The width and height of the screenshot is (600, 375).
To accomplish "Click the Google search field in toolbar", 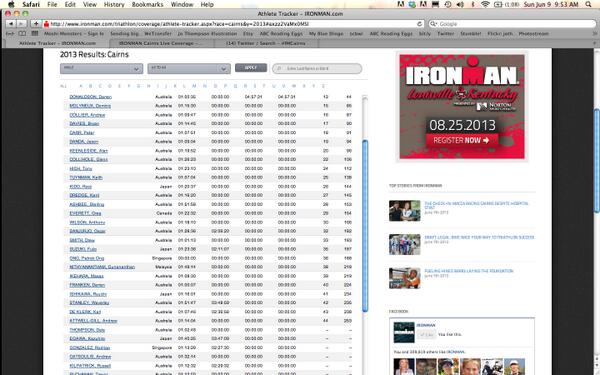I will (512, 24).
